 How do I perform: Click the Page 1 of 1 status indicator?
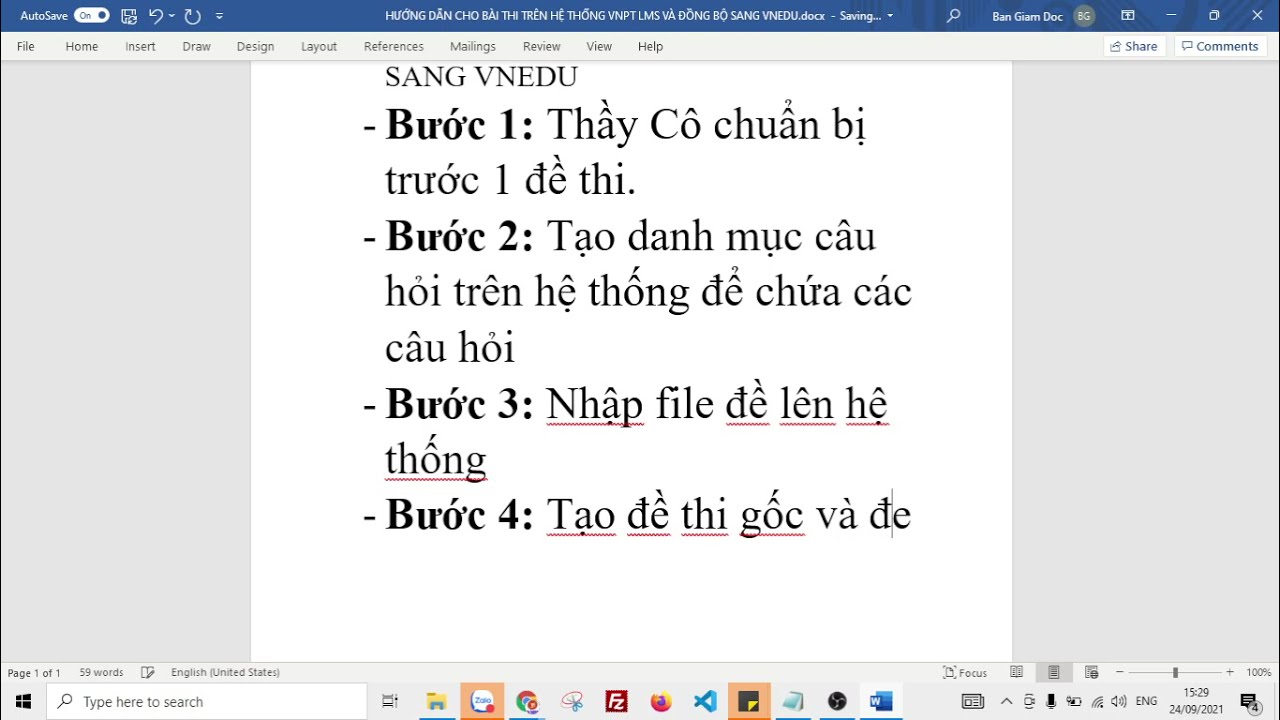[x=34, y=673]
